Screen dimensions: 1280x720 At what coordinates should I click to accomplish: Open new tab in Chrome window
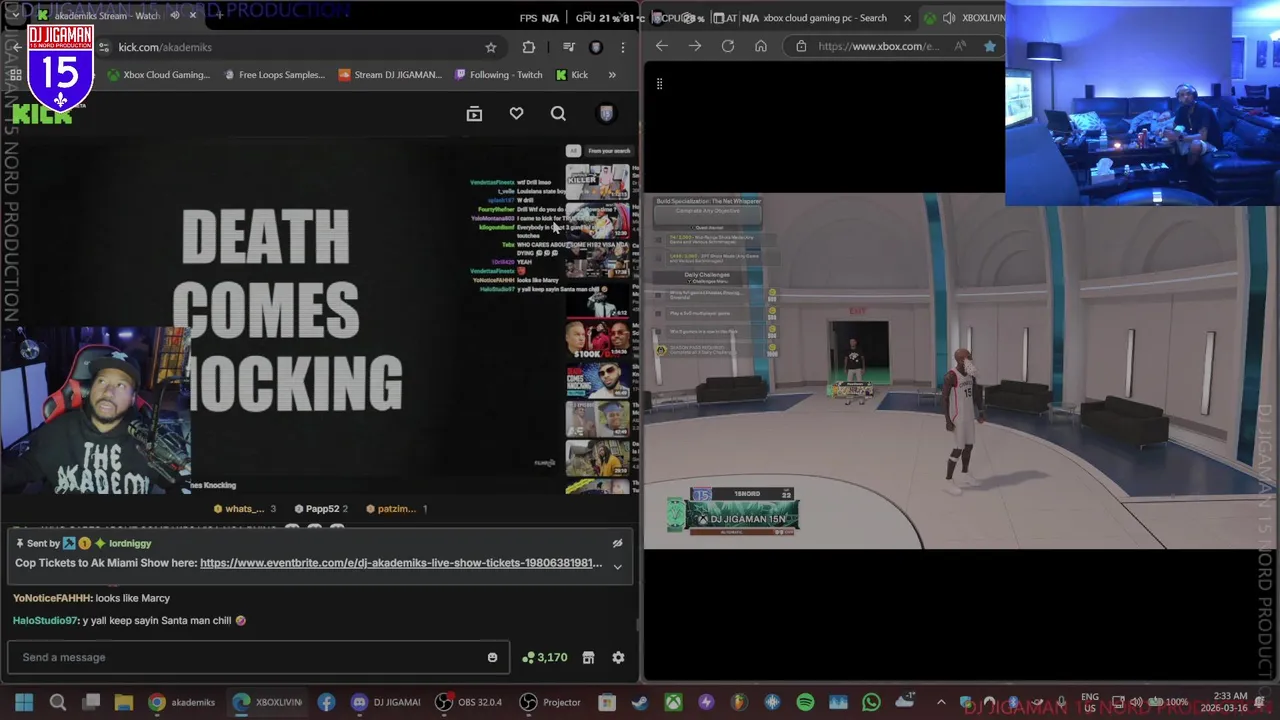pos(219,15)
